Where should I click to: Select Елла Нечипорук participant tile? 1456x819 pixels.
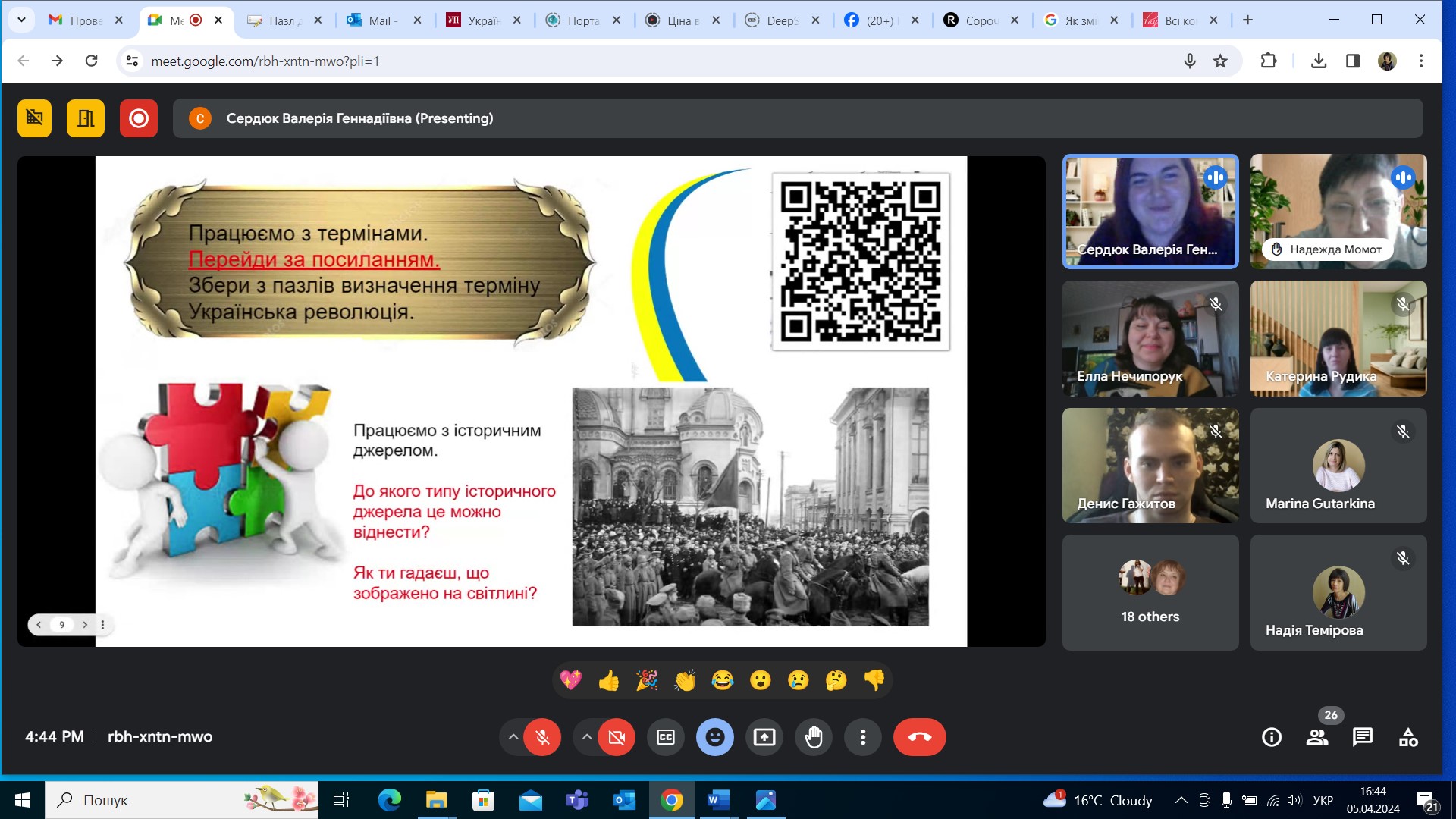(1150, 338)
